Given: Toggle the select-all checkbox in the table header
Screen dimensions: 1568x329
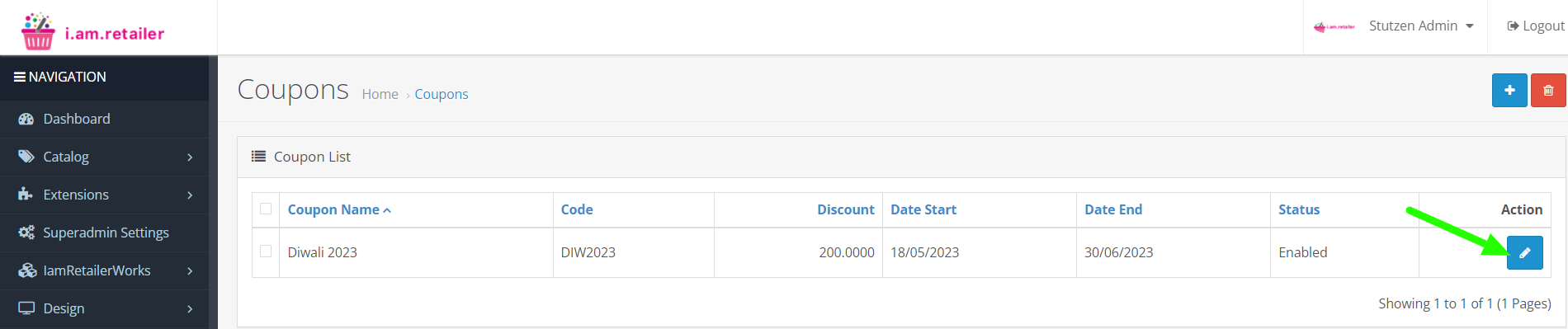Looking at the screenshot, I should (x=266, y=209).
